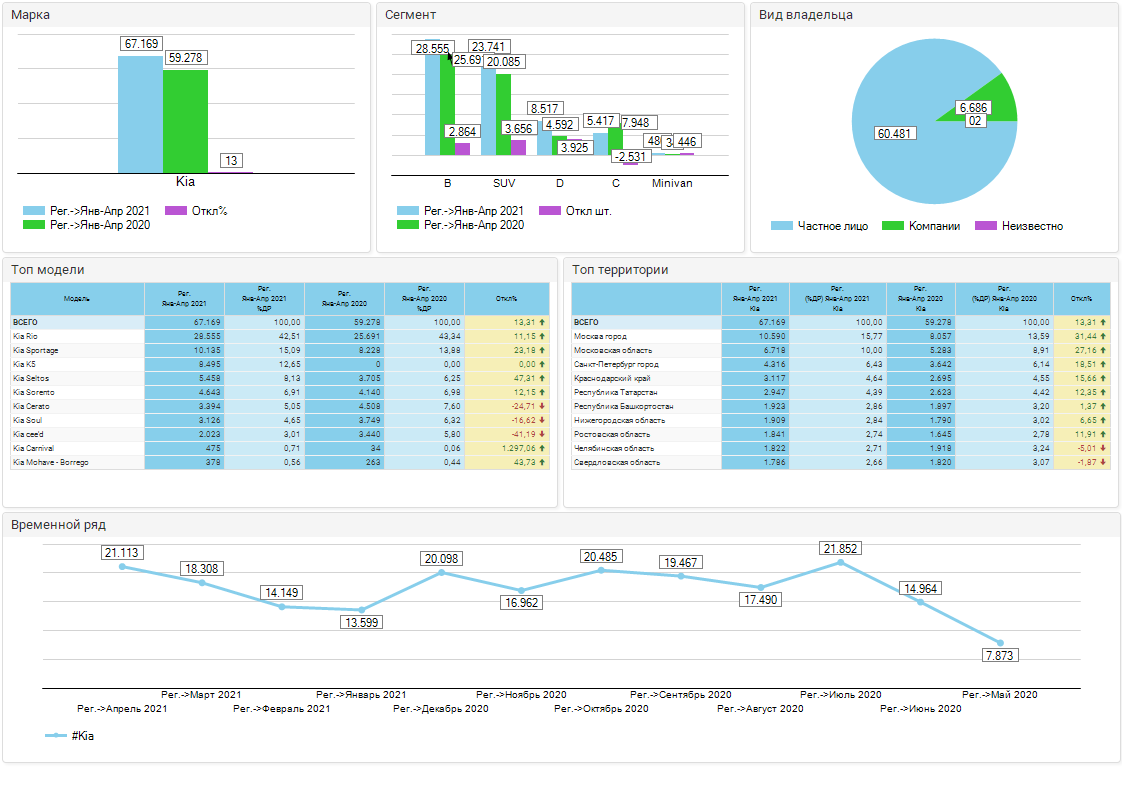Sort models table by Откл% column header
Screen dimensions: 1122x793
click(506, 299)
